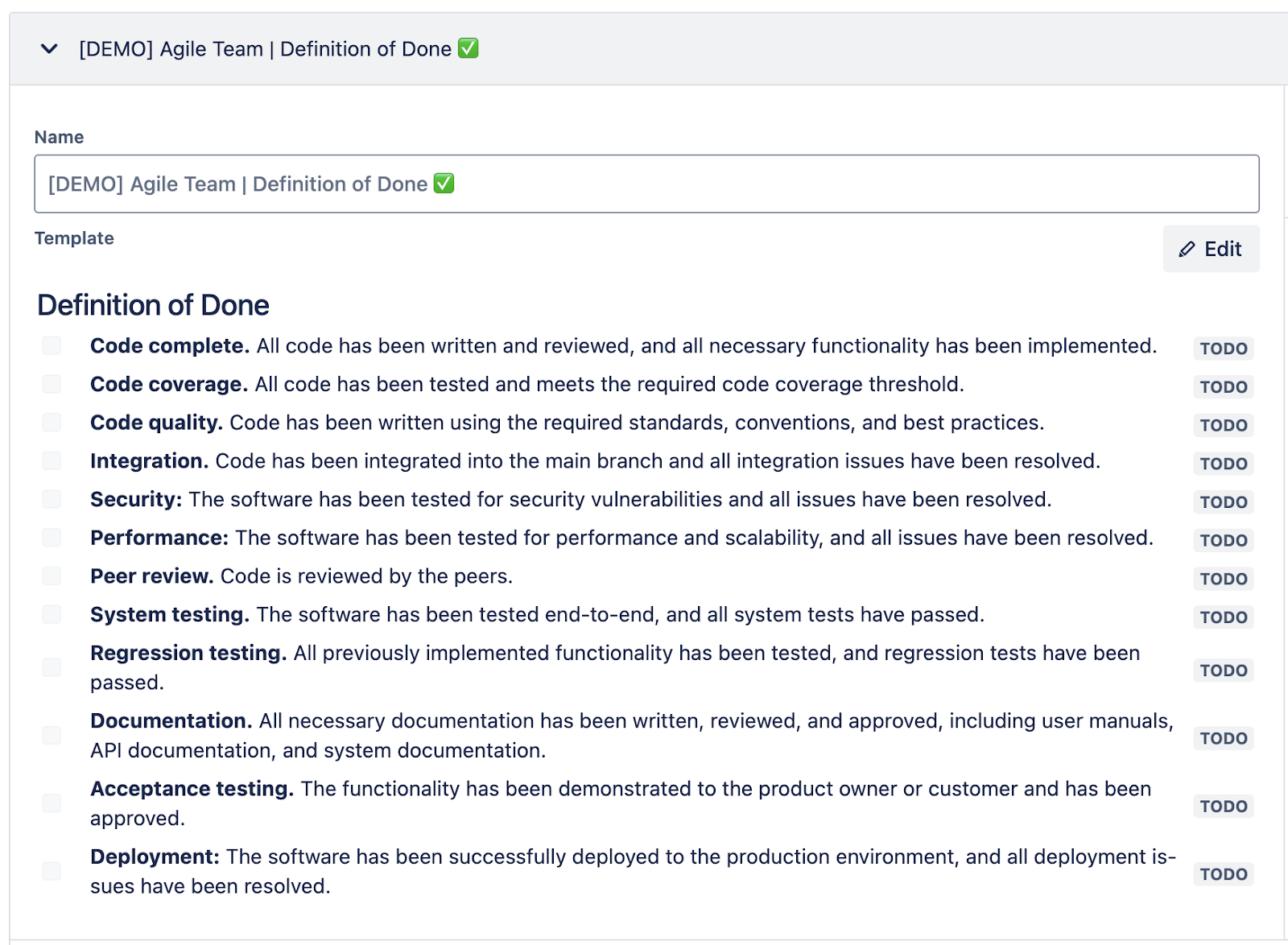Click the Edit template button
Screen dimensions: 1288x945
(x=1211, y=249)
